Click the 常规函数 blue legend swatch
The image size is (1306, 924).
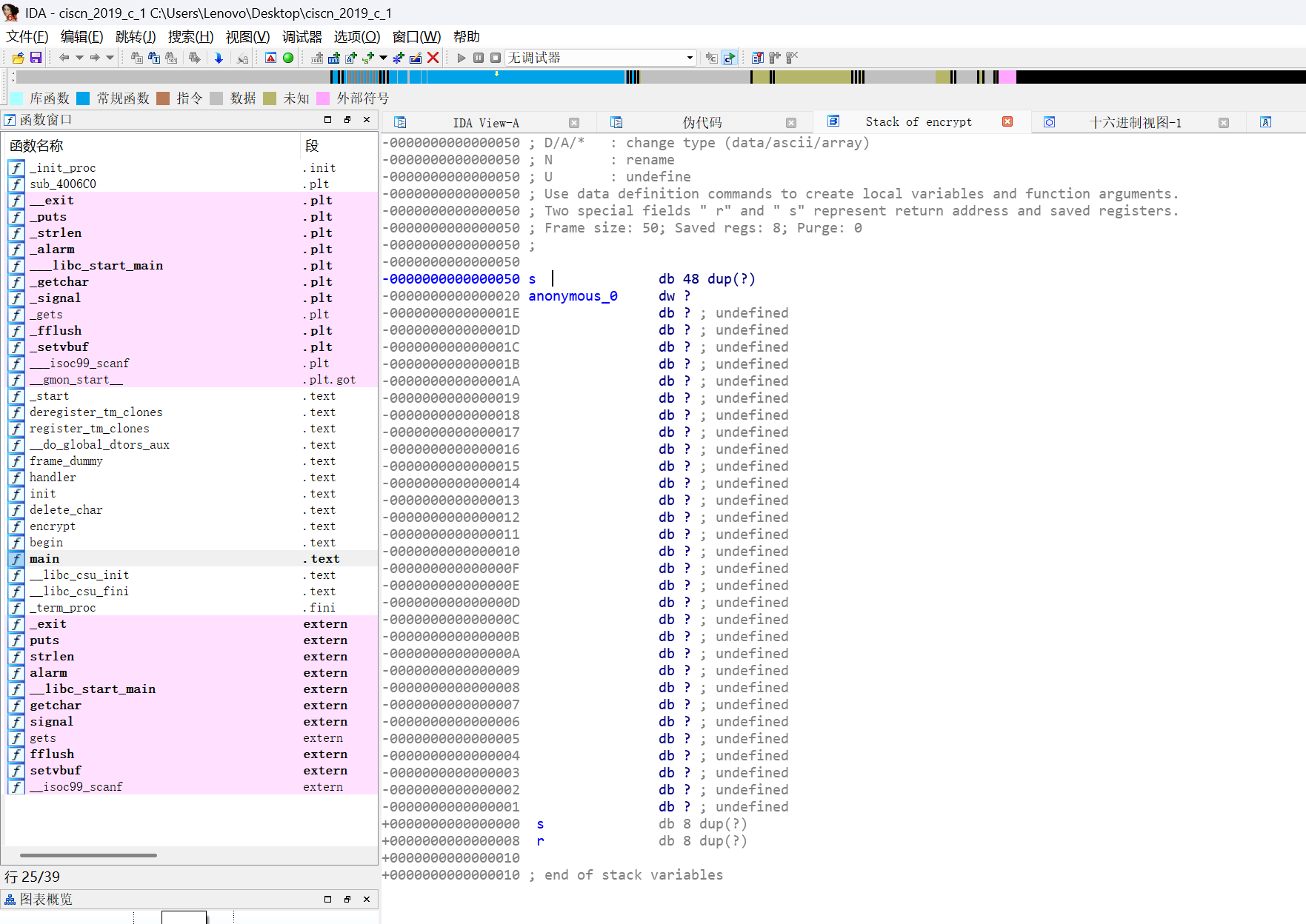(x=83, y=98)
